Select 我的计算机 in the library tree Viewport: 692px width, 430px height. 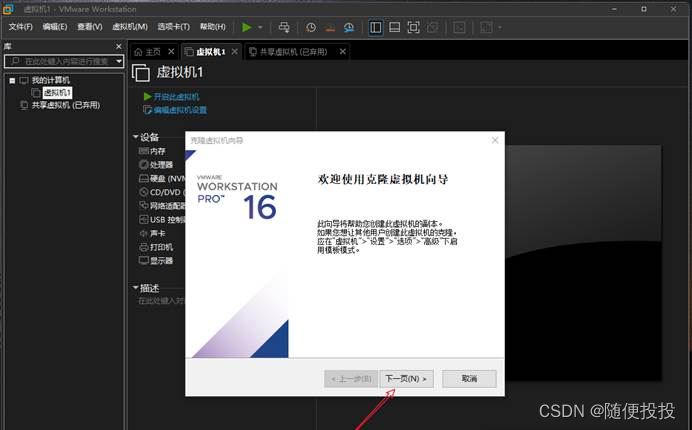pos(50,80)
